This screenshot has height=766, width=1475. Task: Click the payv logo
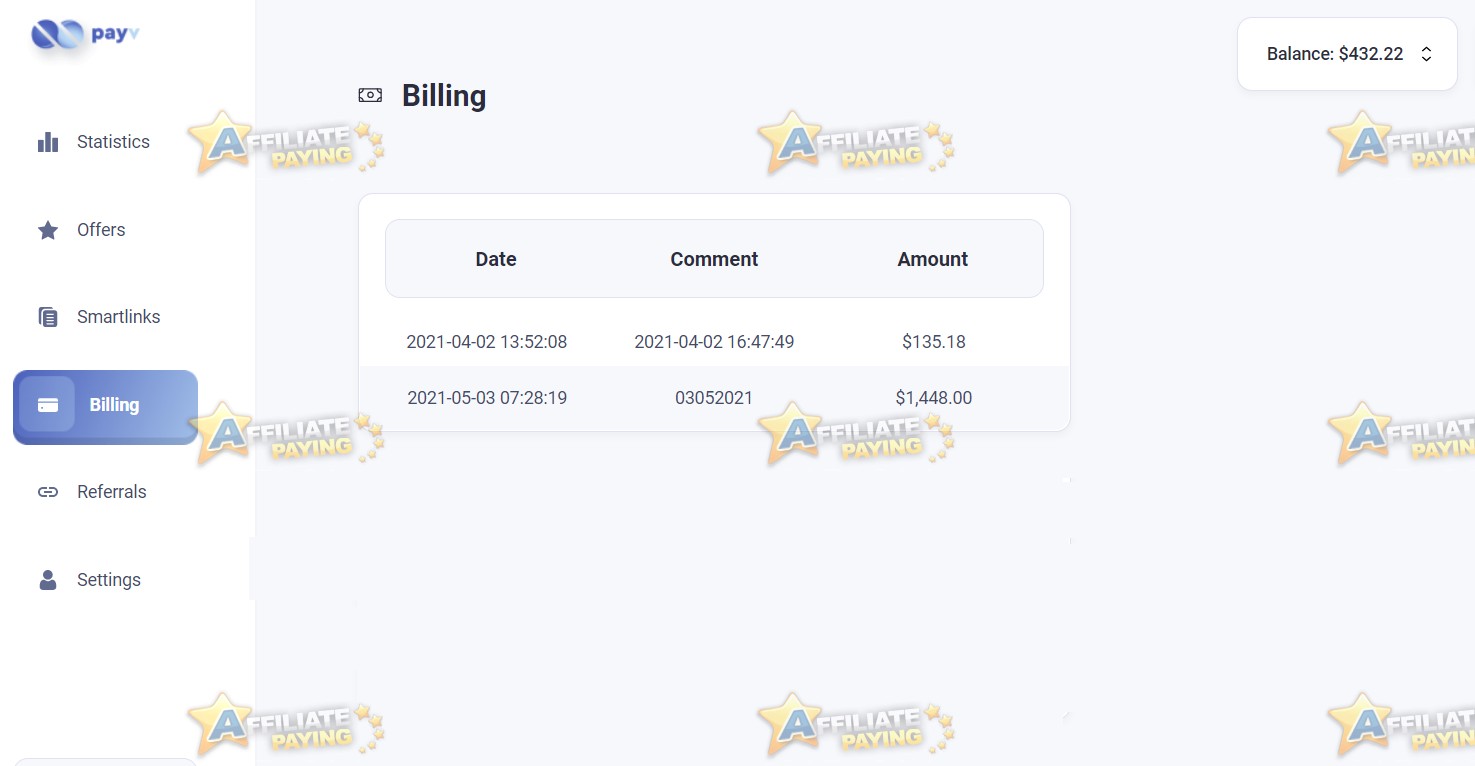coord(85,35)
